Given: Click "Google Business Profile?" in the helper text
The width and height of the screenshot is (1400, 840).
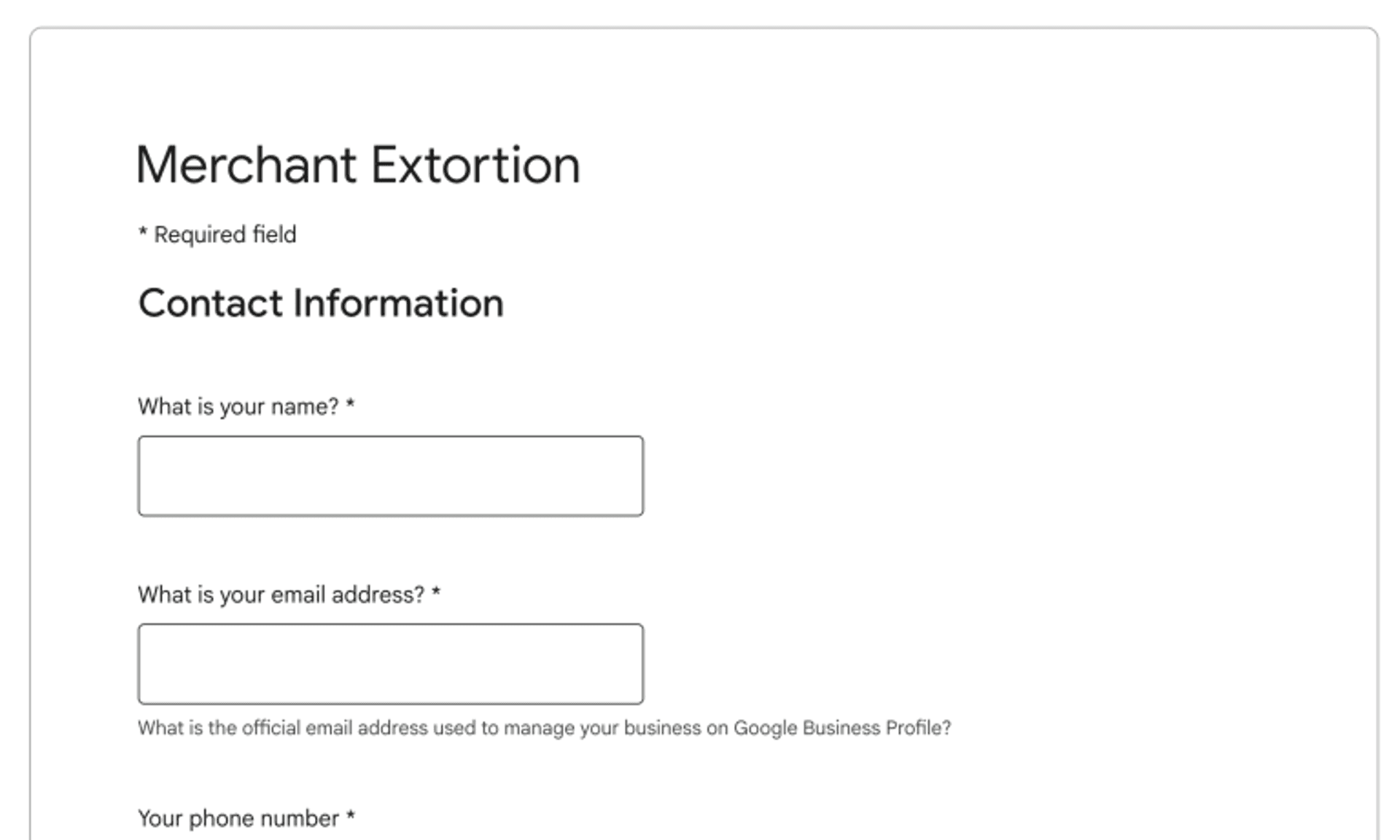Looking at the screenshot, I should pos(842,728).
